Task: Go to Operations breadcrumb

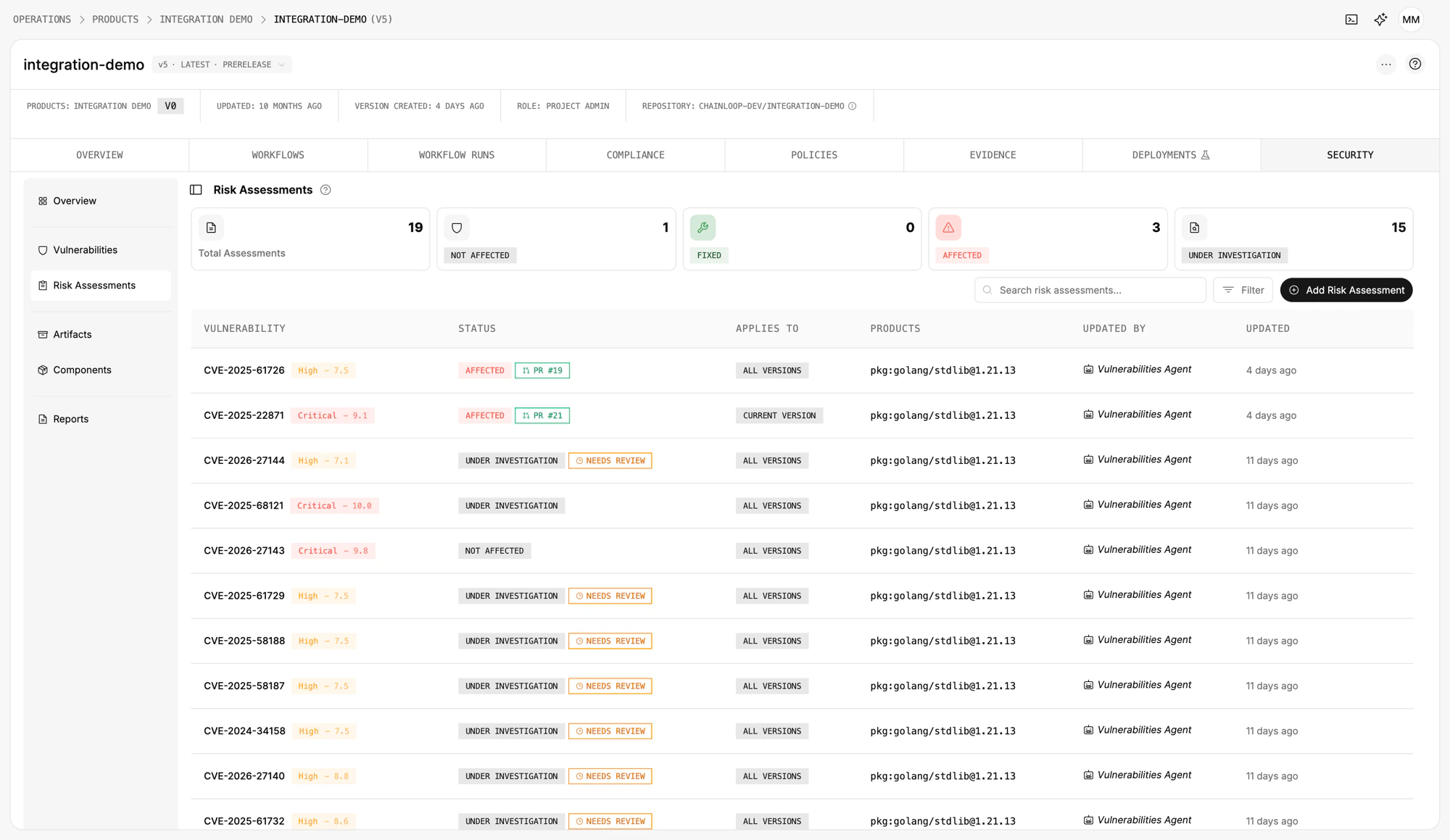Action: 42,20
